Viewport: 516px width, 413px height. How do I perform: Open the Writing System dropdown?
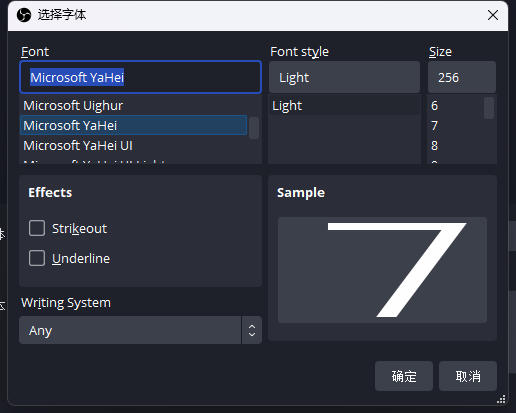[x=140, y=330]
